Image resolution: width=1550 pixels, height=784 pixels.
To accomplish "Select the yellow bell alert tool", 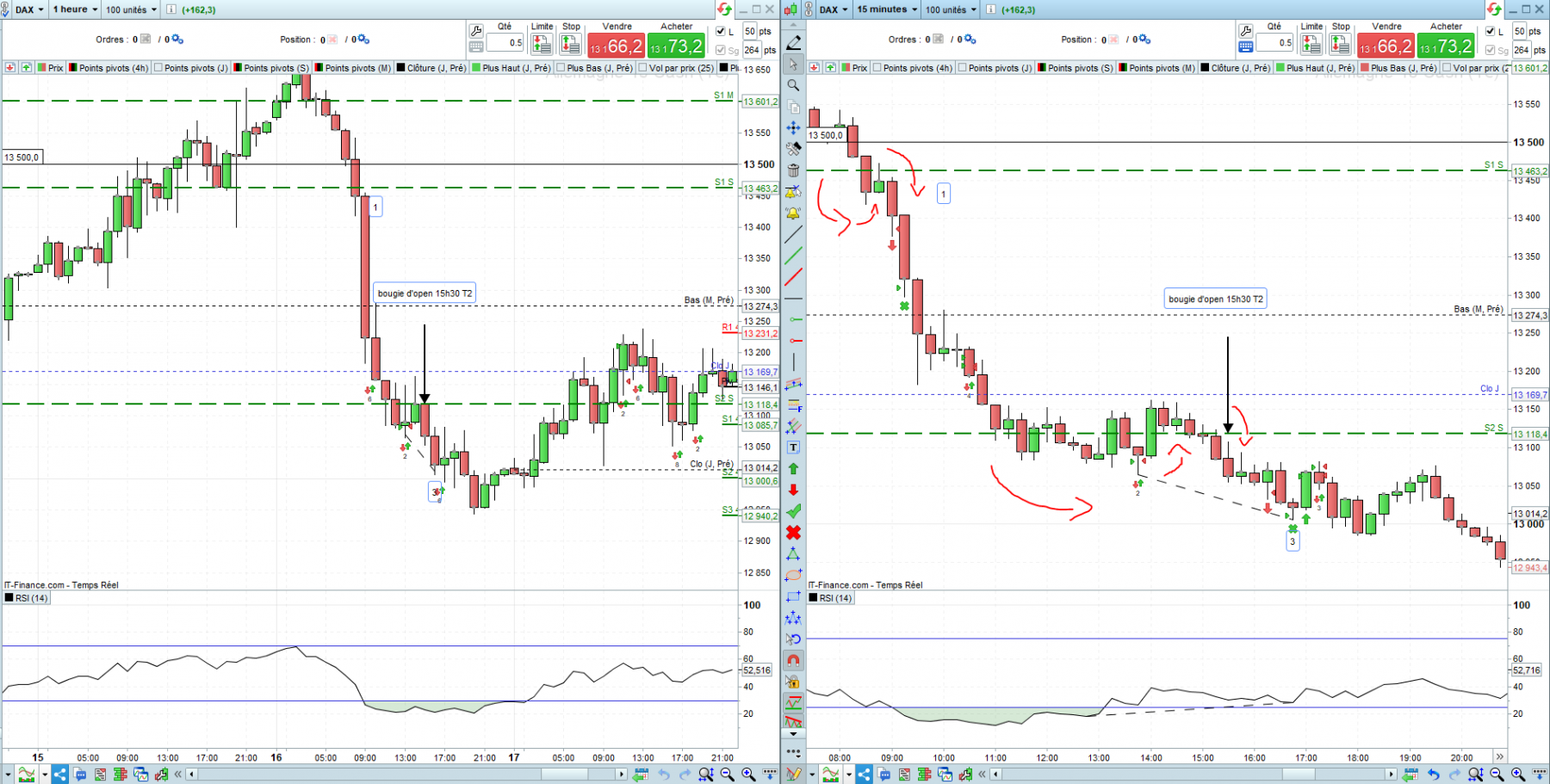I will (x=793, y=213).
